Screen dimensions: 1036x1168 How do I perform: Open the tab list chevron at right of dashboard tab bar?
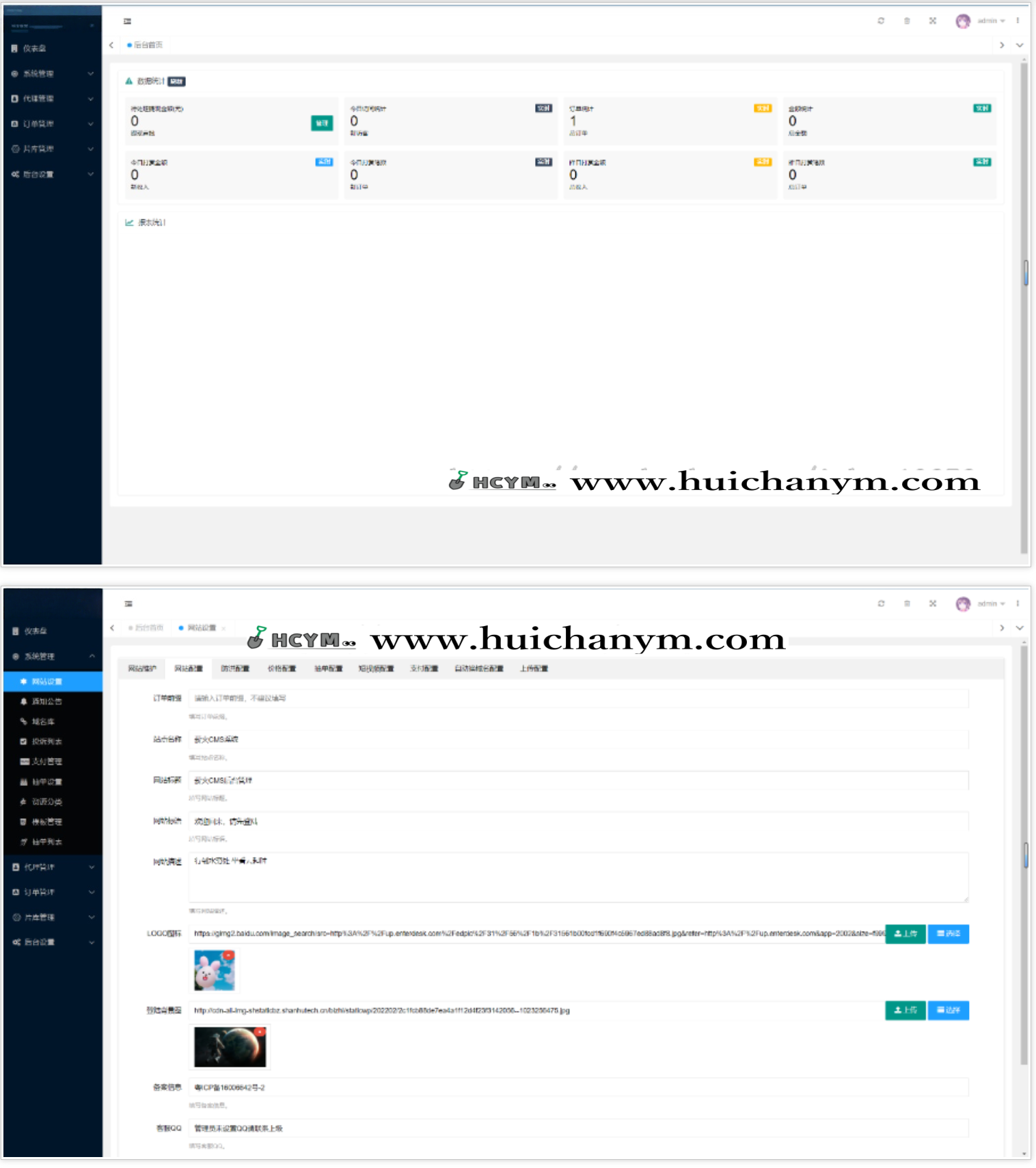[x=1019, y=45]
